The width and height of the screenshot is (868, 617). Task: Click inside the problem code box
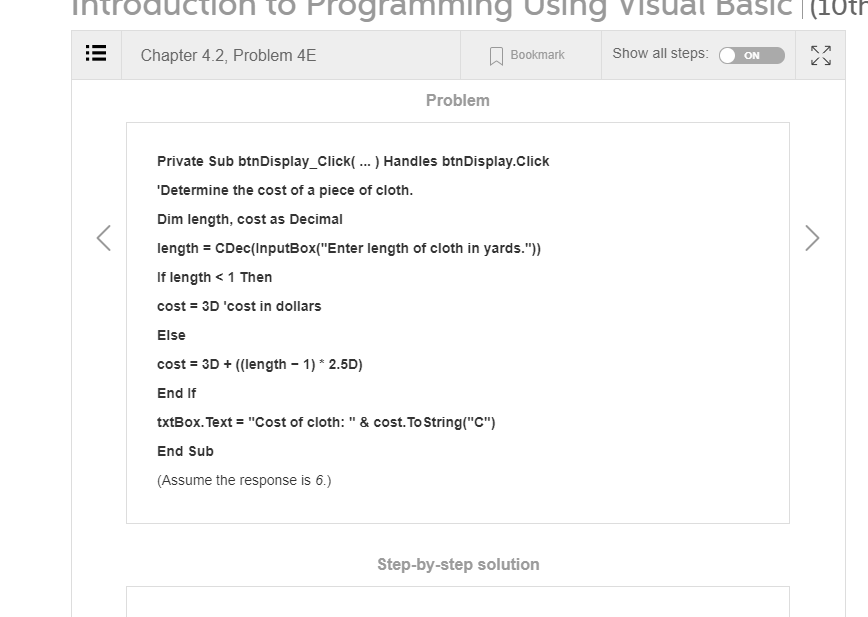click(458, 320)
